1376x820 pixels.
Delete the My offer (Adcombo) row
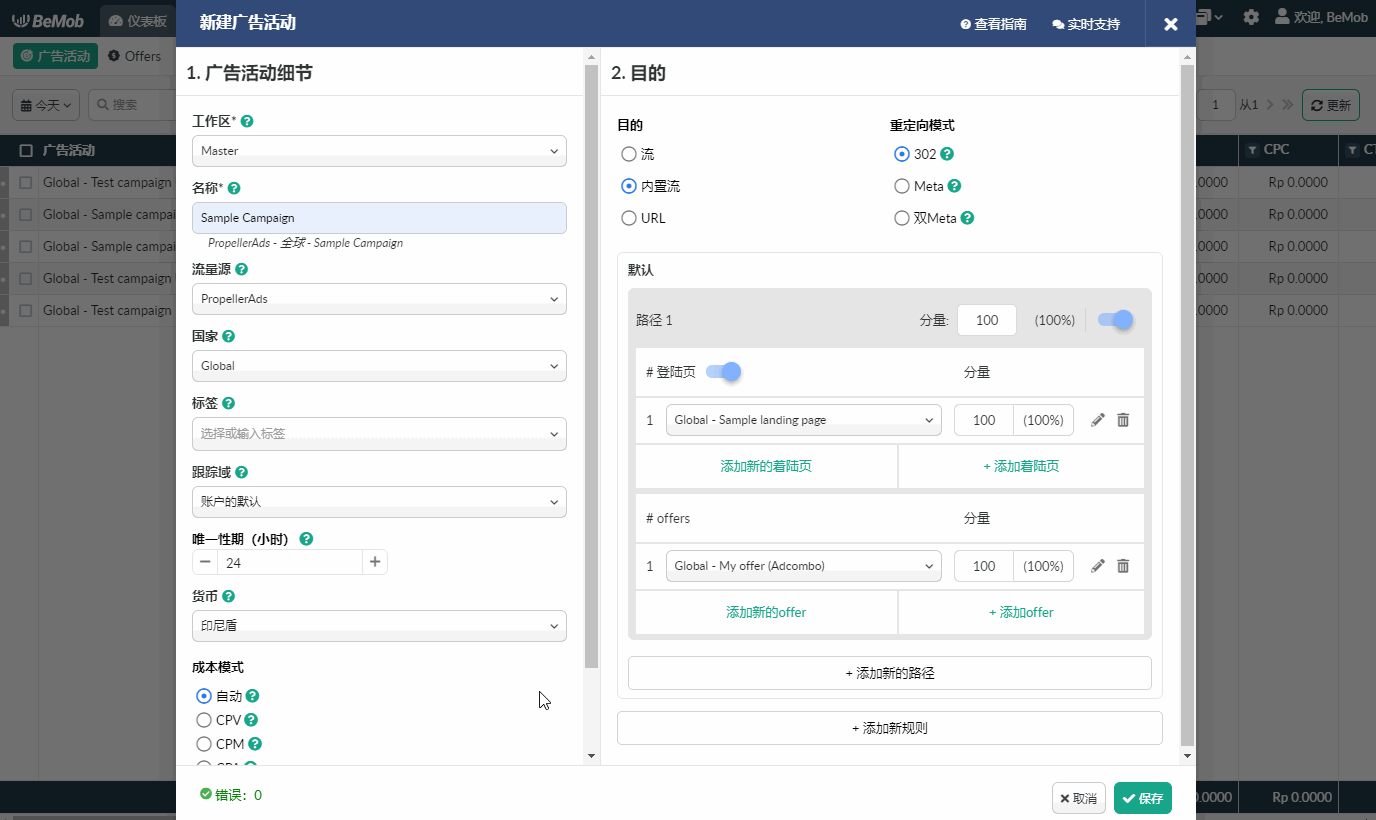tap(1123, 566)
